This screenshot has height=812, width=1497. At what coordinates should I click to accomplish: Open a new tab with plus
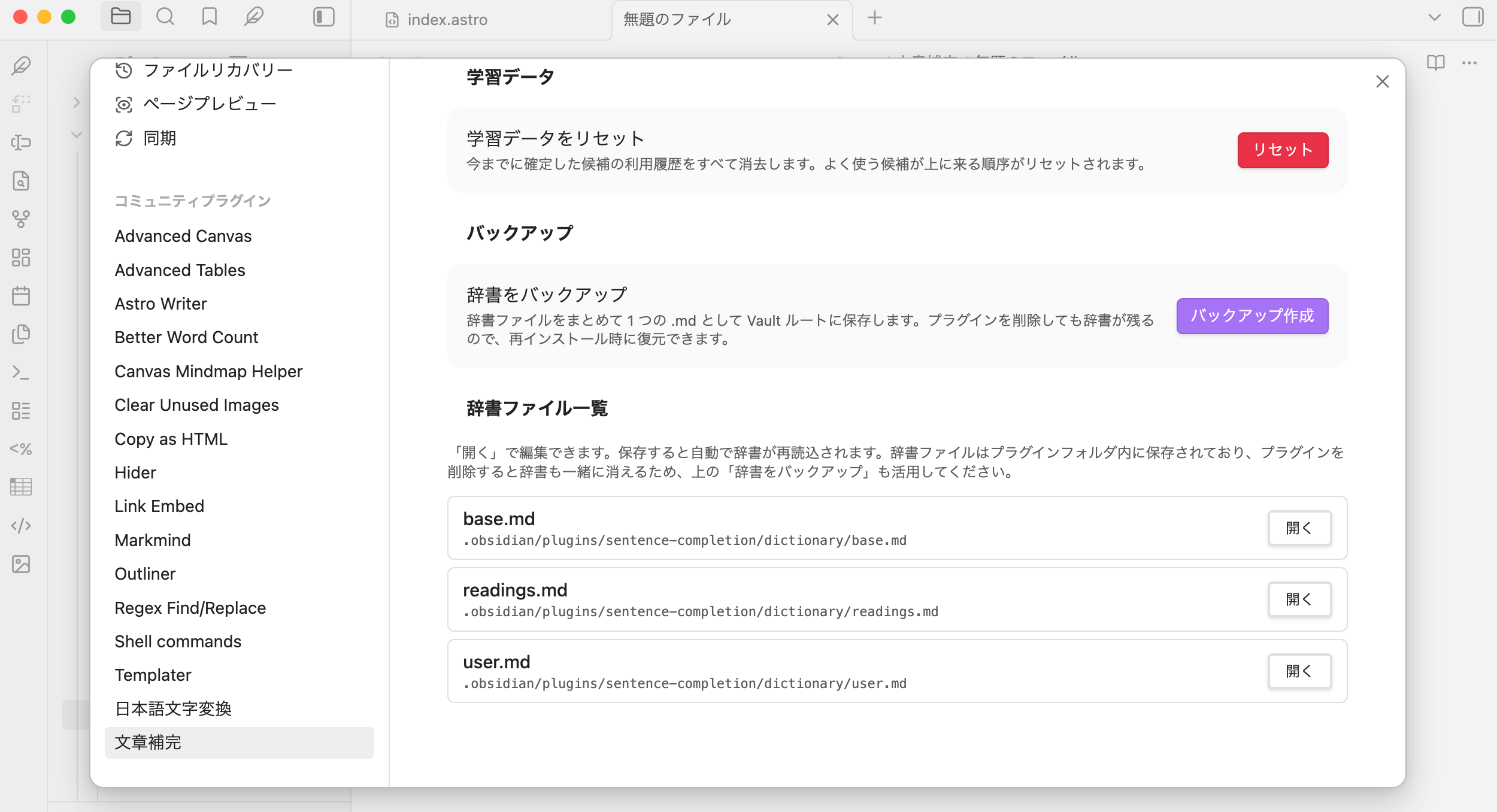875,17
